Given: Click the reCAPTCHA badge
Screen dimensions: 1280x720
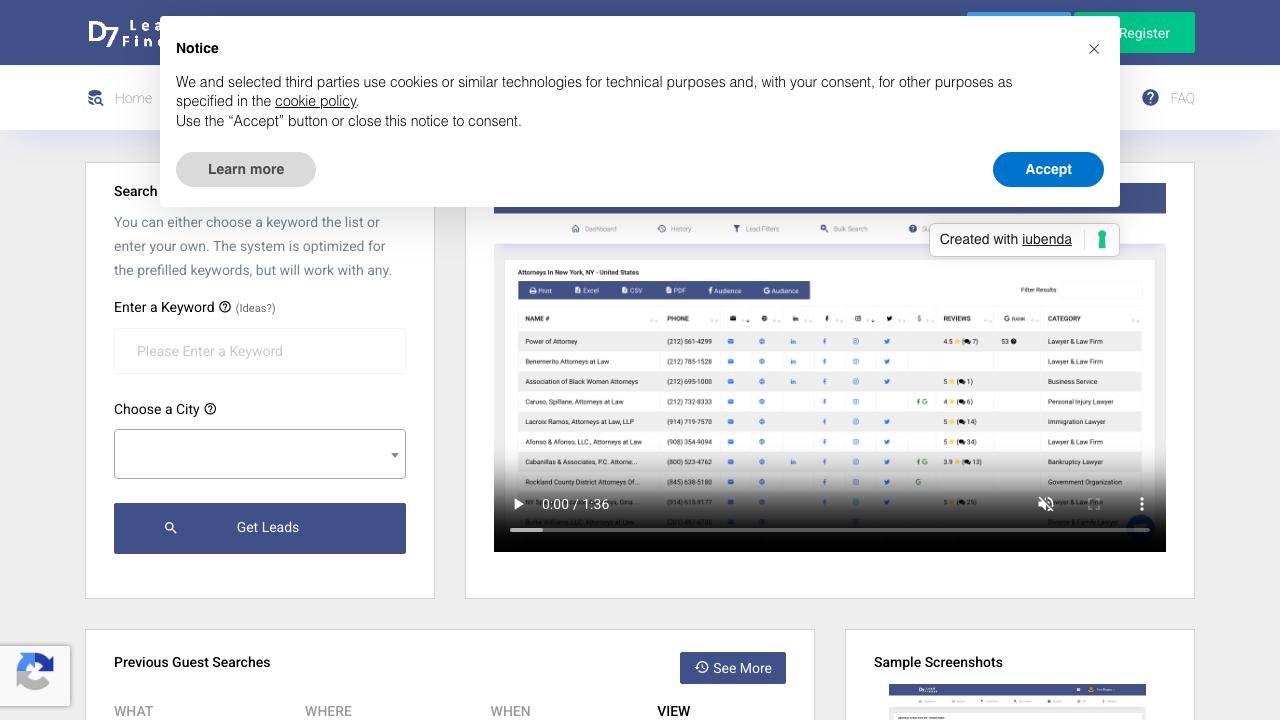Looking at the screenshot, I should (x=35, y=675).
